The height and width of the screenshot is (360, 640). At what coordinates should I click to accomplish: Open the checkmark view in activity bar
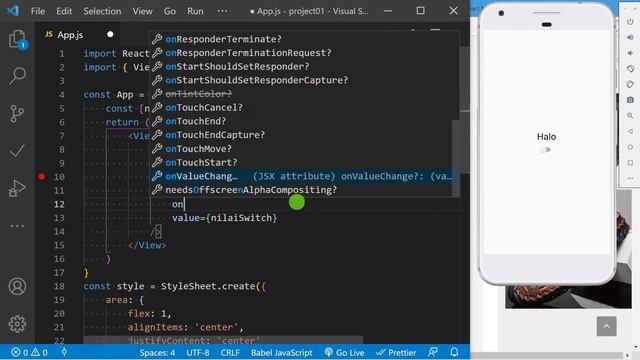pyautogui.click(x=17, y=151)
